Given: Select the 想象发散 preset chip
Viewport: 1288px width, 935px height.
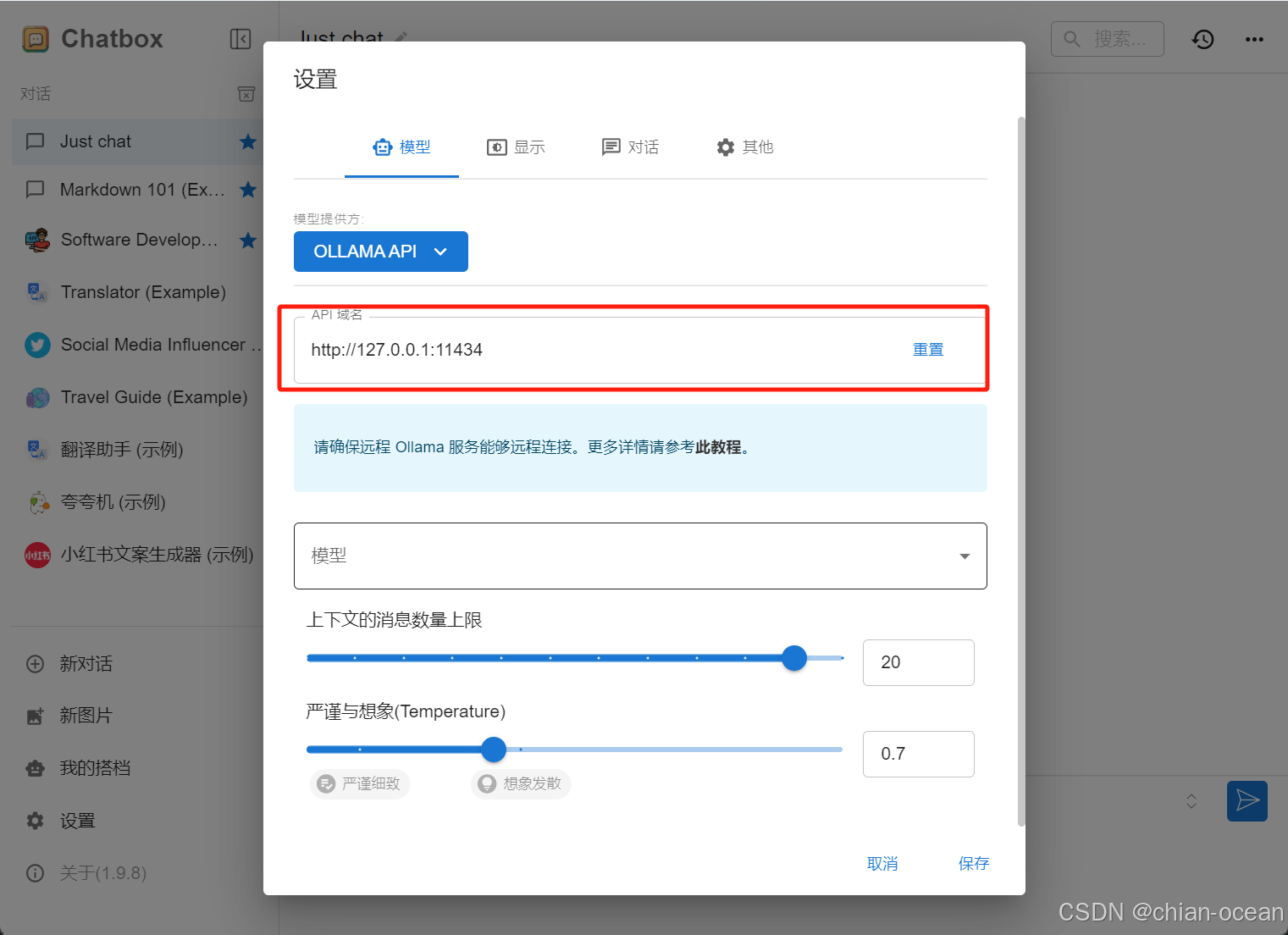Looking at the screenshot, I should (x=521, y=784).
